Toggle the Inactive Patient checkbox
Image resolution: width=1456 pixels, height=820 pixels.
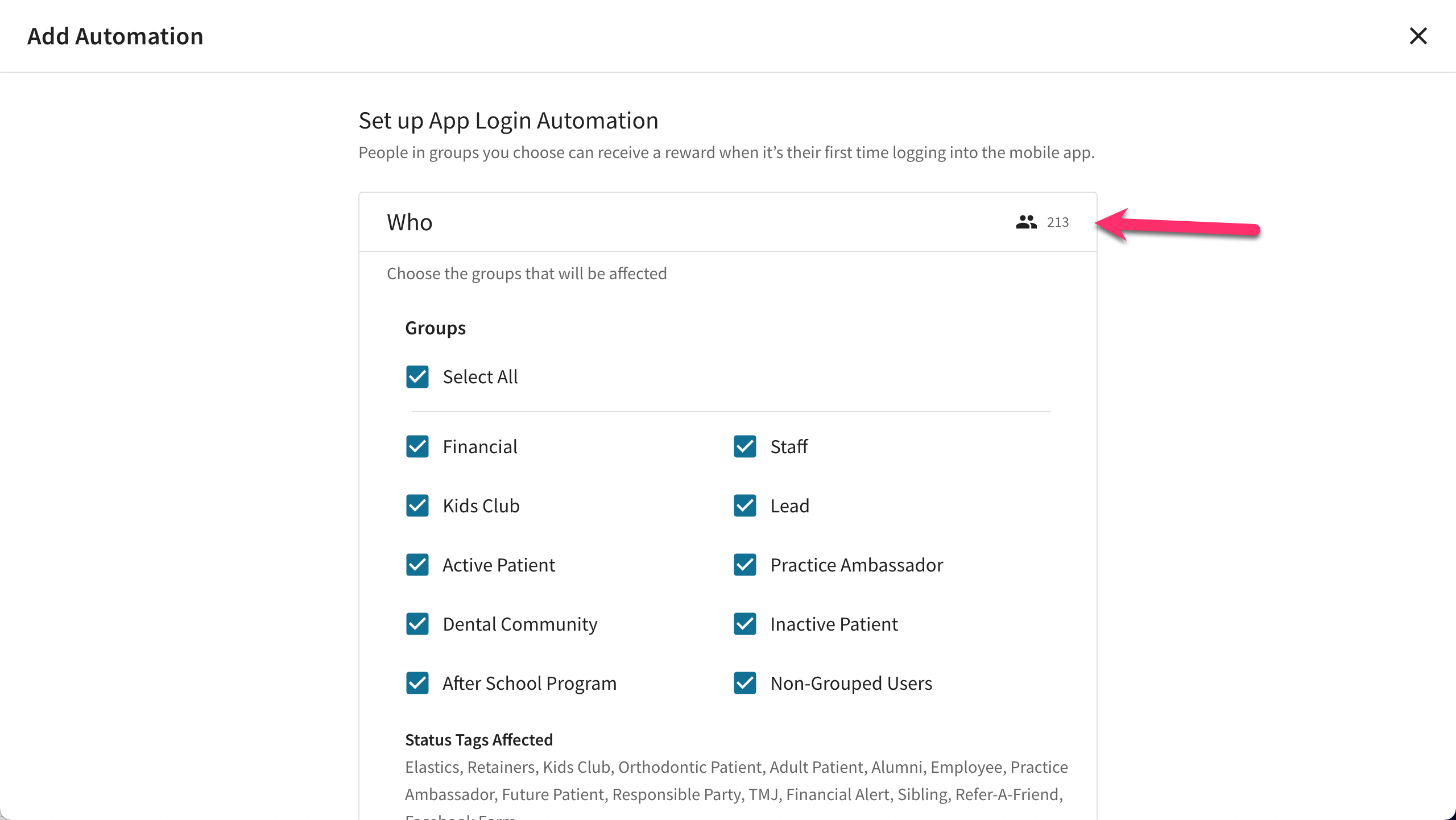point(745,624)
